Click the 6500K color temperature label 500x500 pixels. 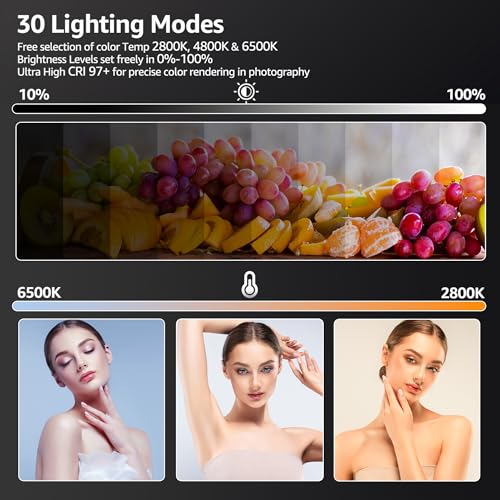(x=39, y=293)
